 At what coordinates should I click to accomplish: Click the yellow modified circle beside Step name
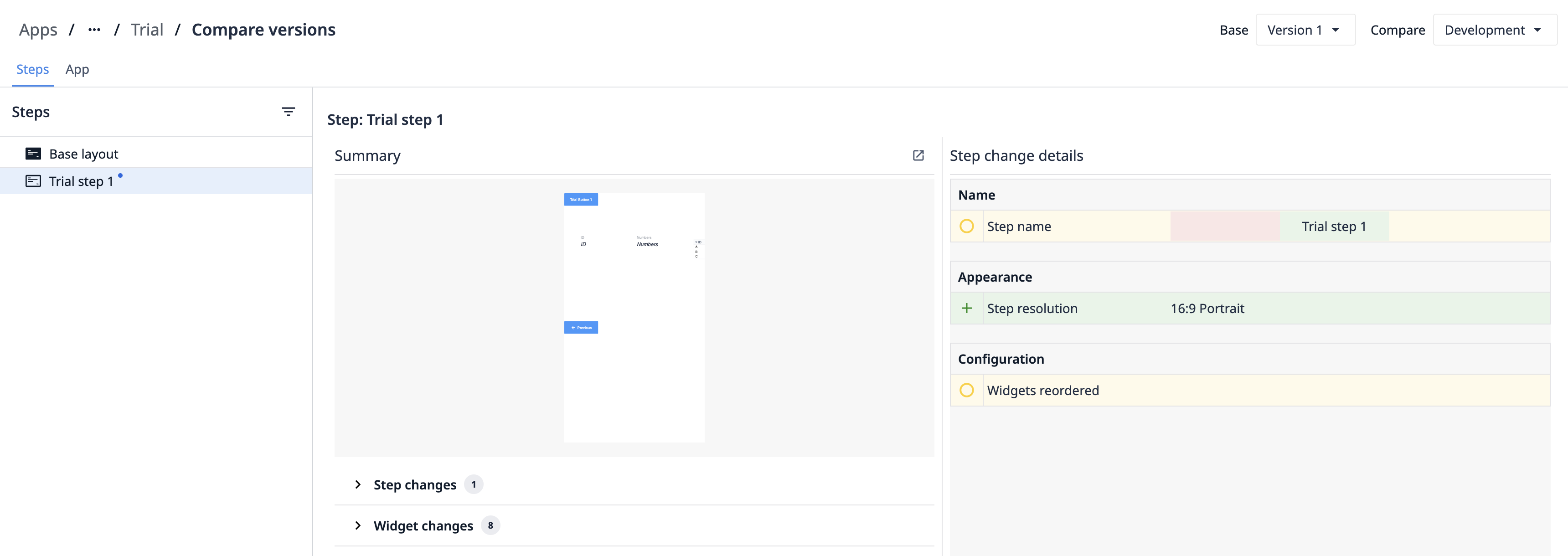(966, 227)
